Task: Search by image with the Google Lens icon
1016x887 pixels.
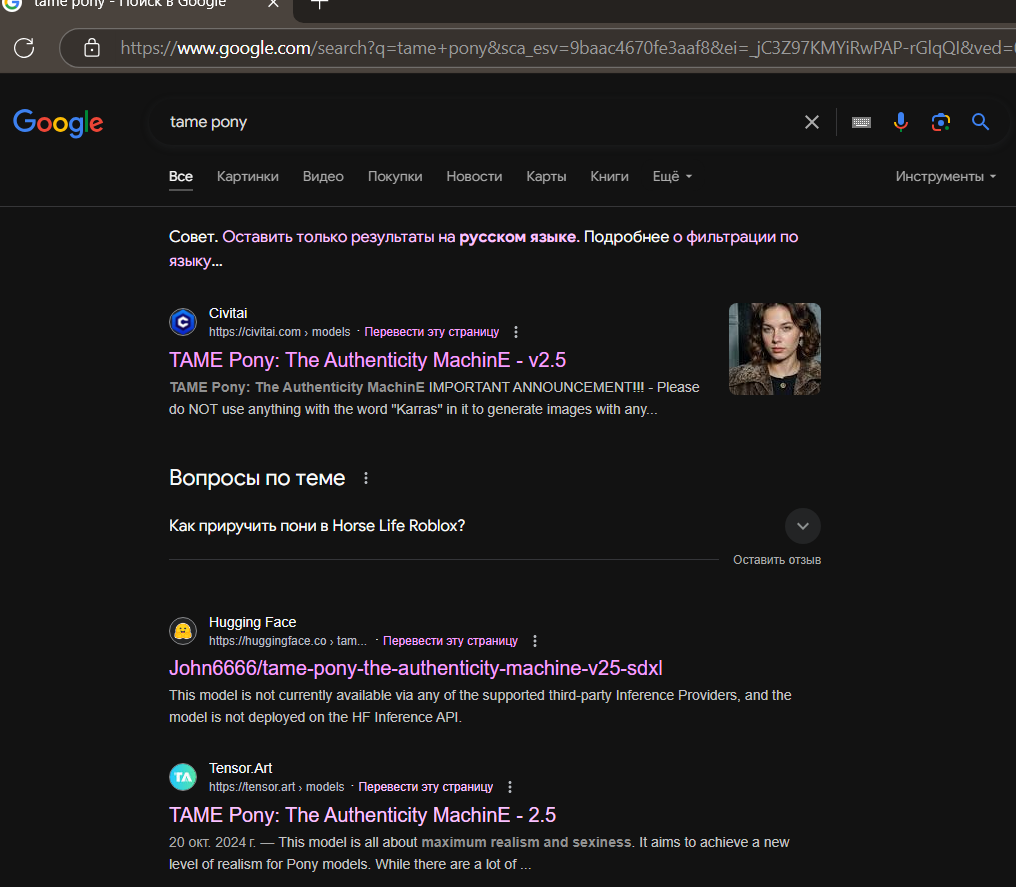Action: 940,122
